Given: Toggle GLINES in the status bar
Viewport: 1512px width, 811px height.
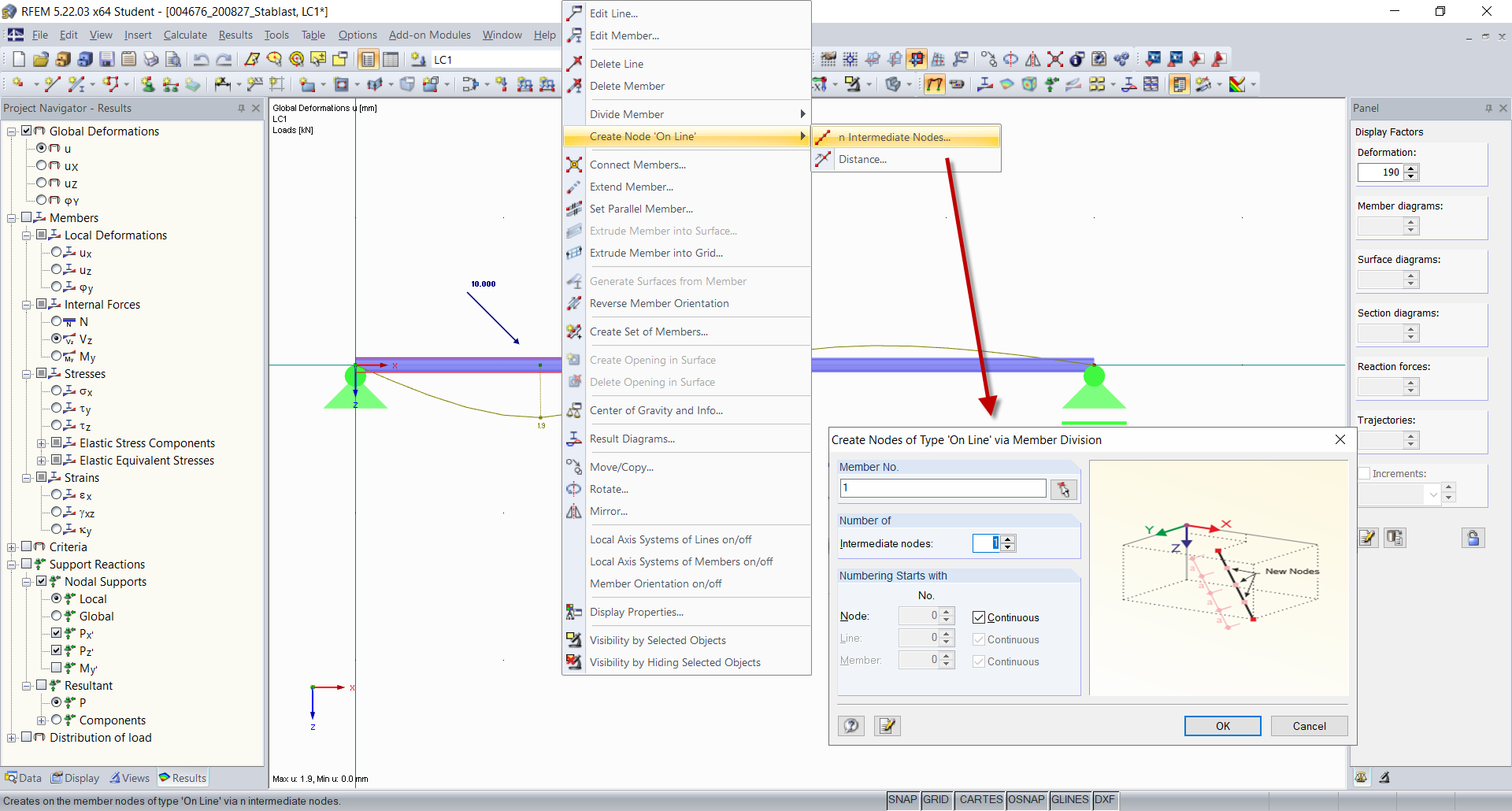Looking at the screenshot, I should tap(1069, 799).
